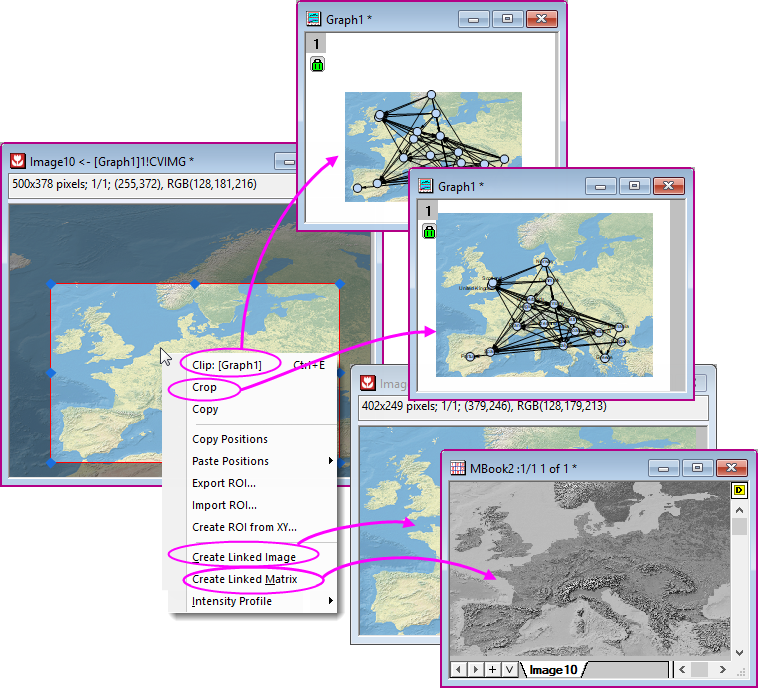Open the Intensity Profile submenu
This screenshot has width=758, height=688.
pyautogui.click(x=232, y=601)
